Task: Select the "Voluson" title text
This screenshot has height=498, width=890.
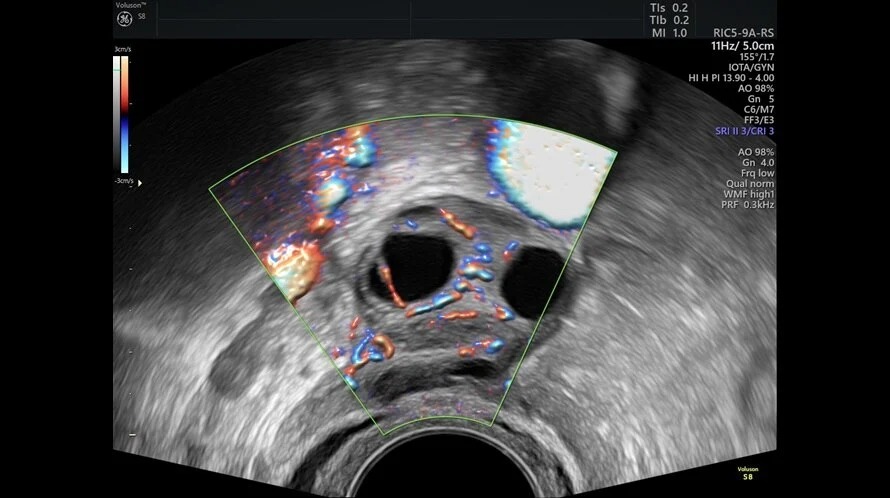Action: 131,5
